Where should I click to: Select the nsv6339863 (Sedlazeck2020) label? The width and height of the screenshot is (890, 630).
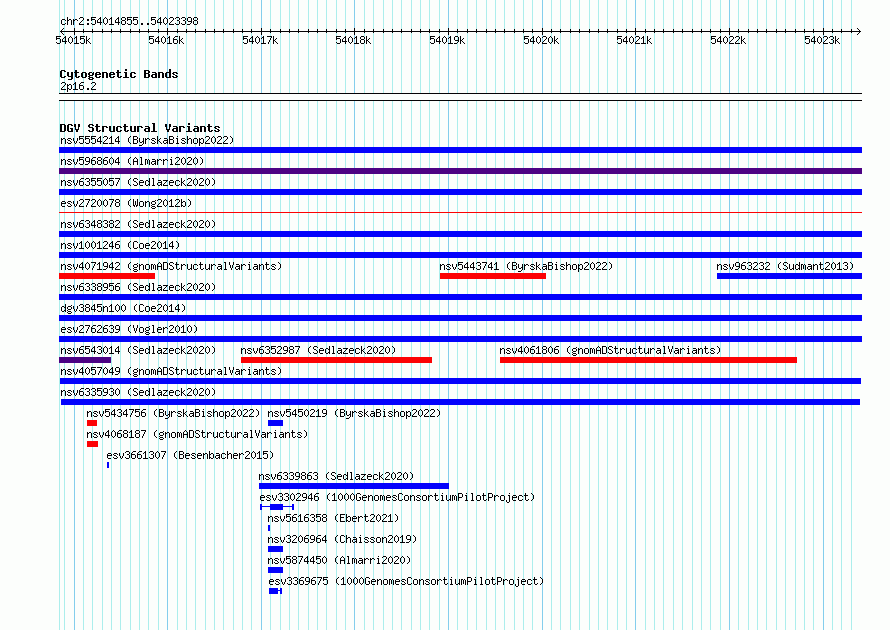336,476
